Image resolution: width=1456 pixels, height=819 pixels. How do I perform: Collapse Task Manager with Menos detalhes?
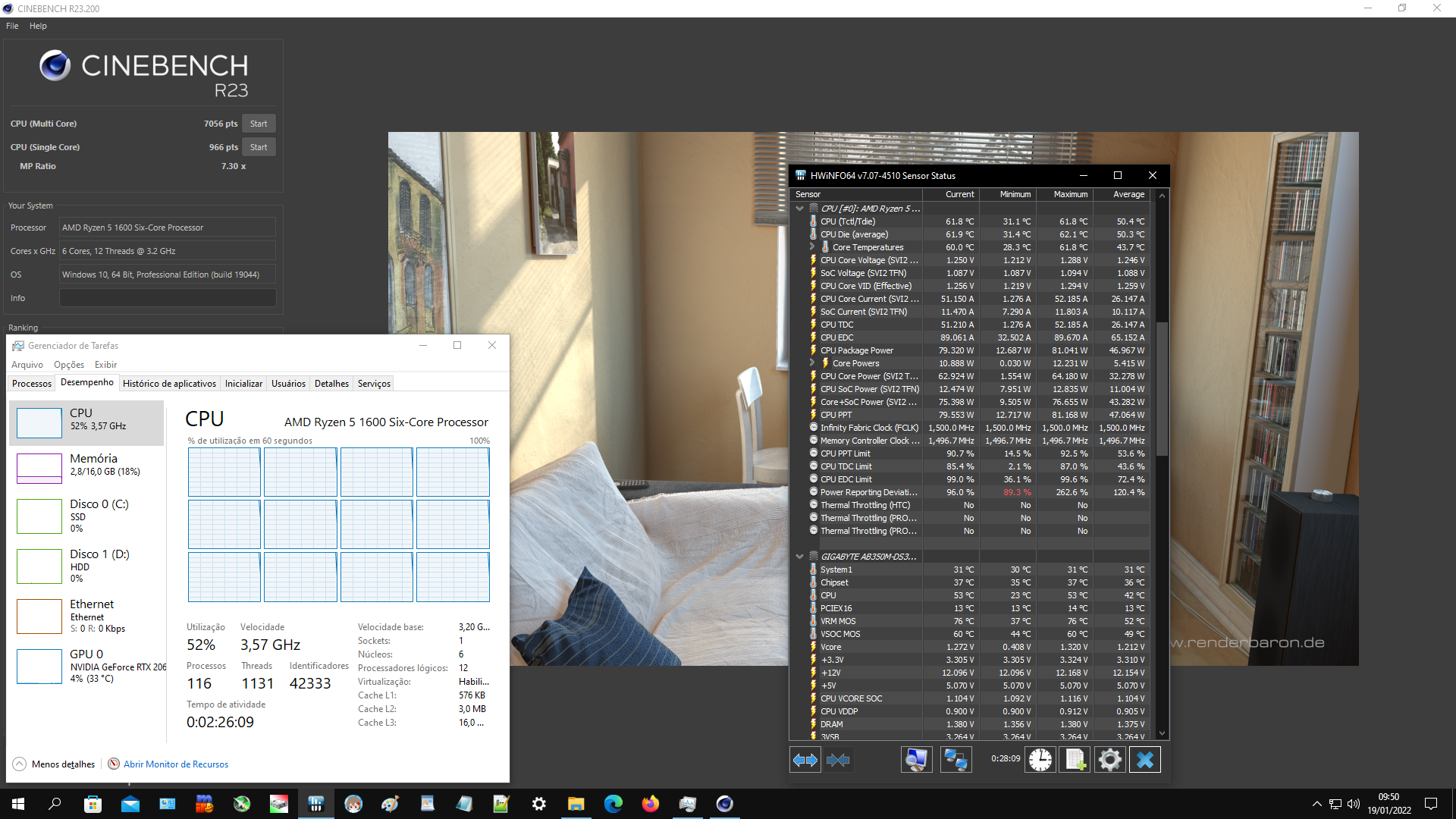point(54,764)
